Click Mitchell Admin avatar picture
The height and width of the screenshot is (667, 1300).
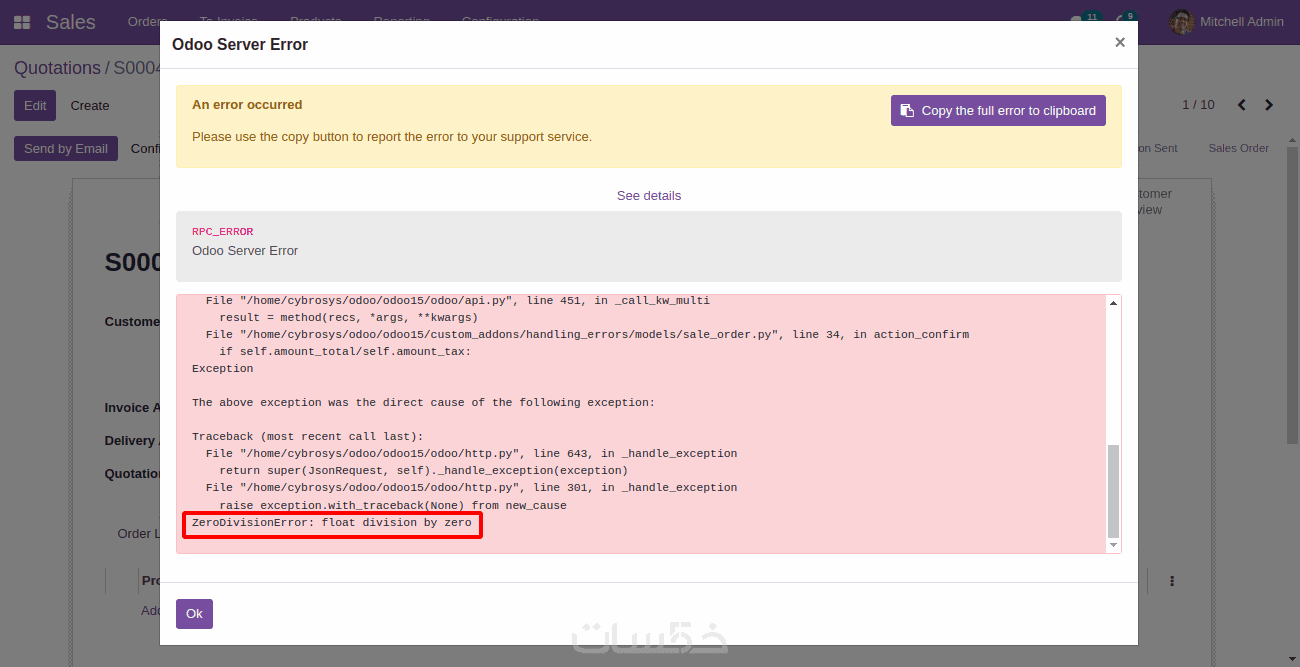tap(1182, 22)
